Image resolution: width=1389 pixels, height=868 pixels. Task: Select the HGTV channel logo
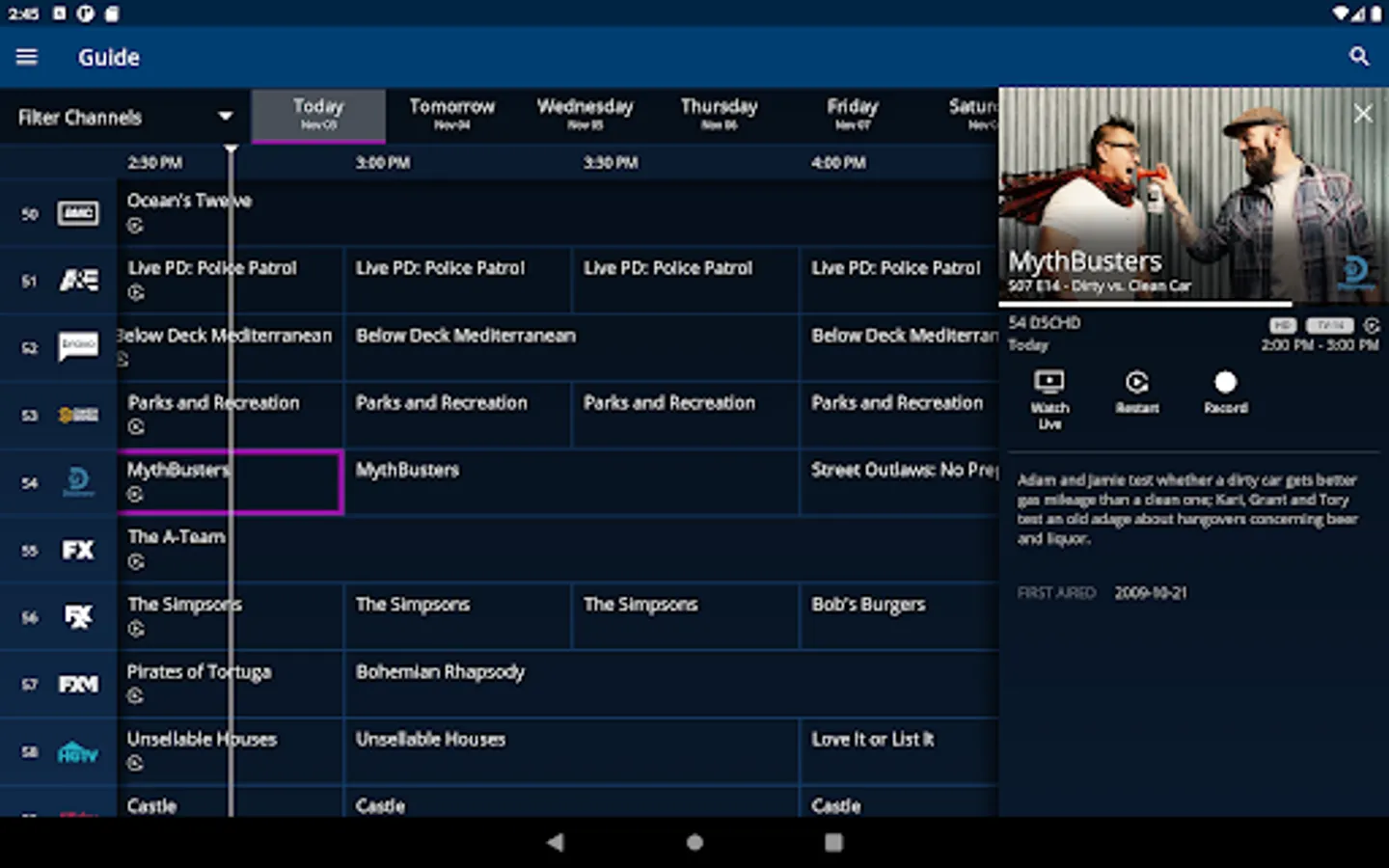click(x=78, y=751)
